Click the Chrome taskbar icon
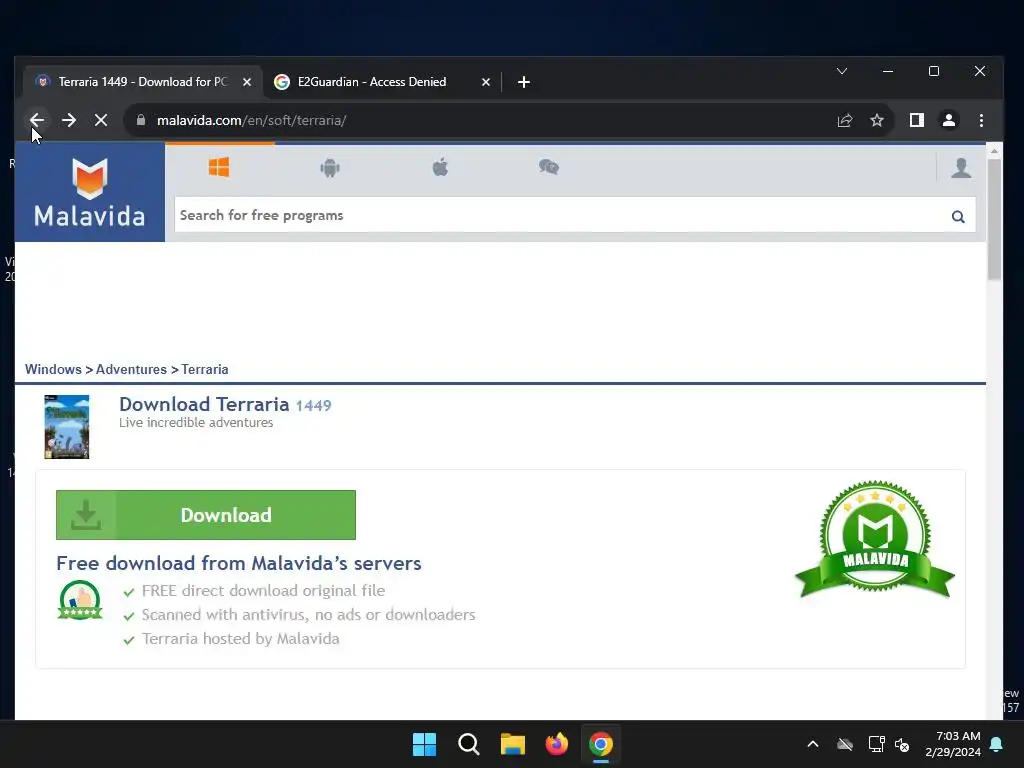Image resolution: width=1024 pixels, height=768 pixels. coord(600,744)
